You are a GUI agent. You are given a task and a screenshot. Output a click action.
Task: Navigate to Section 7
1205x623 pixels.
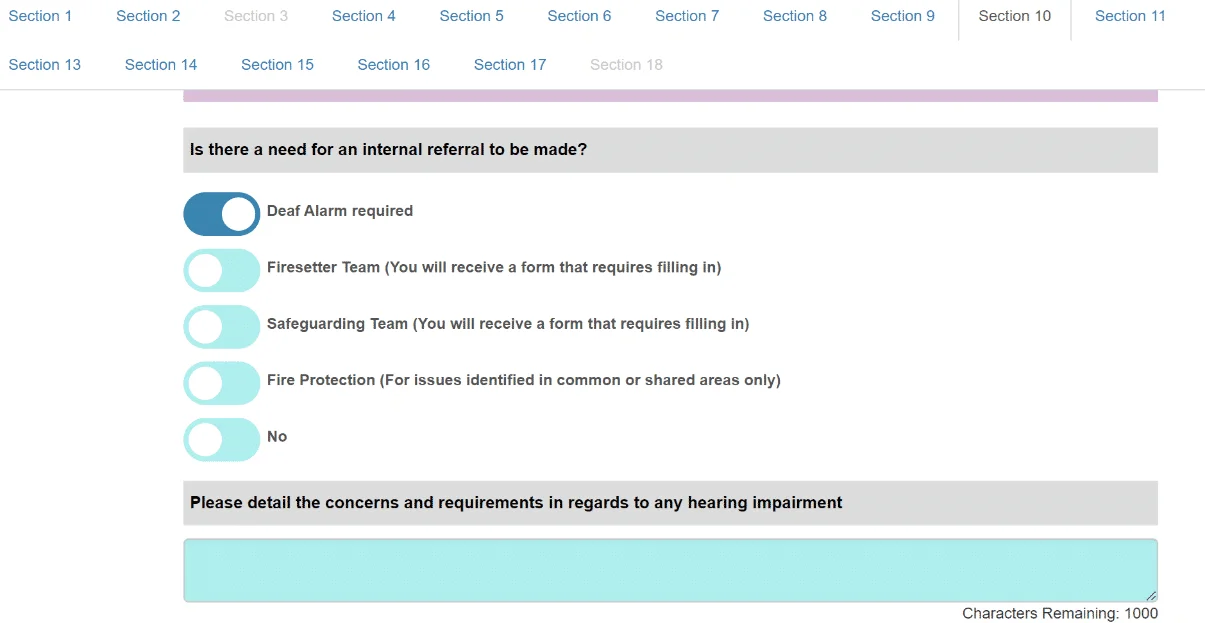687,16
